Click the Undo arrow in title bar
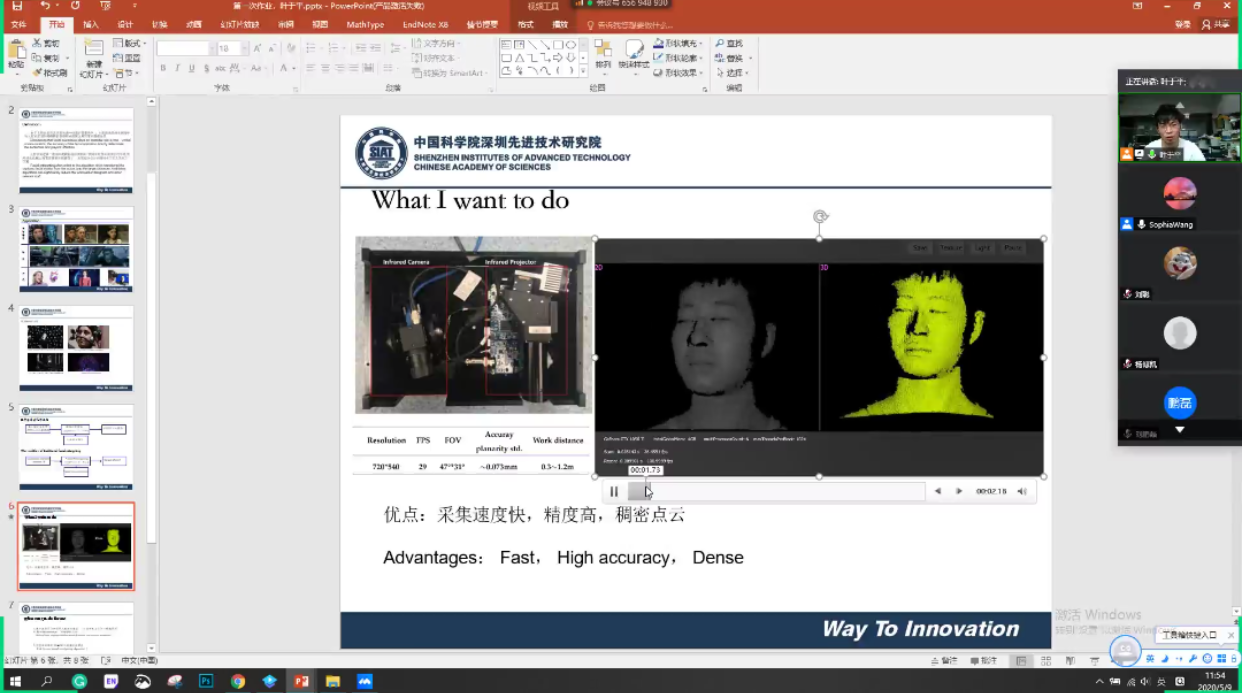The image size is (1242, 693). pos(46,6)
